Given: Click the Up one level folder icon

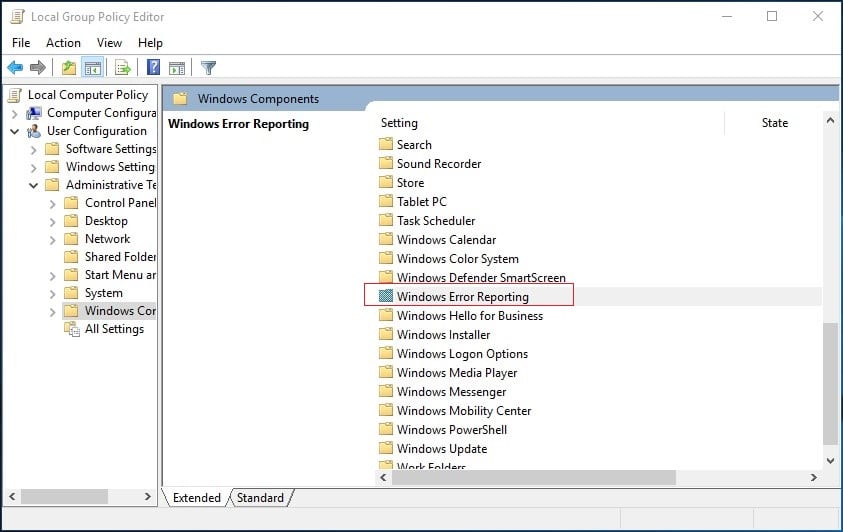Looking at the screenshot, I should click(69, 68).
